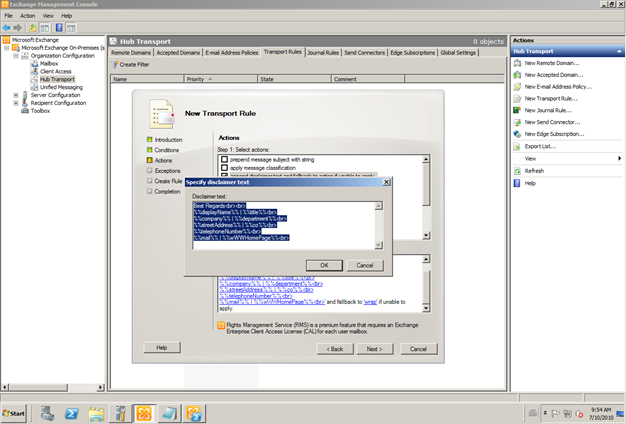Expand the View submenu arrow in Actions
626x424 pixels.
[x=619, y=159]
